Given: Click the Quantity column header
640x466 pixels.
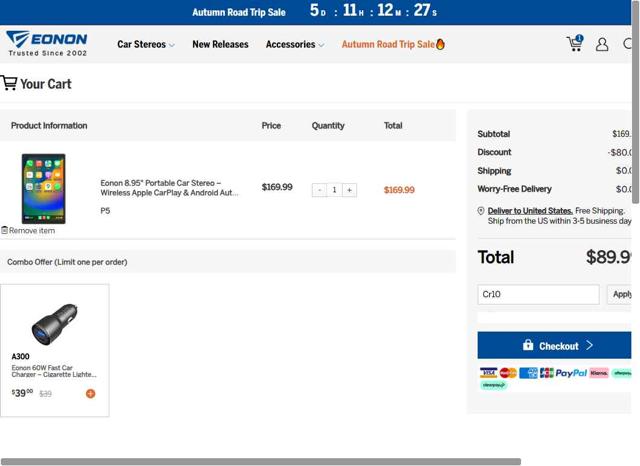Looking at the screenshot, I should 328,125.
